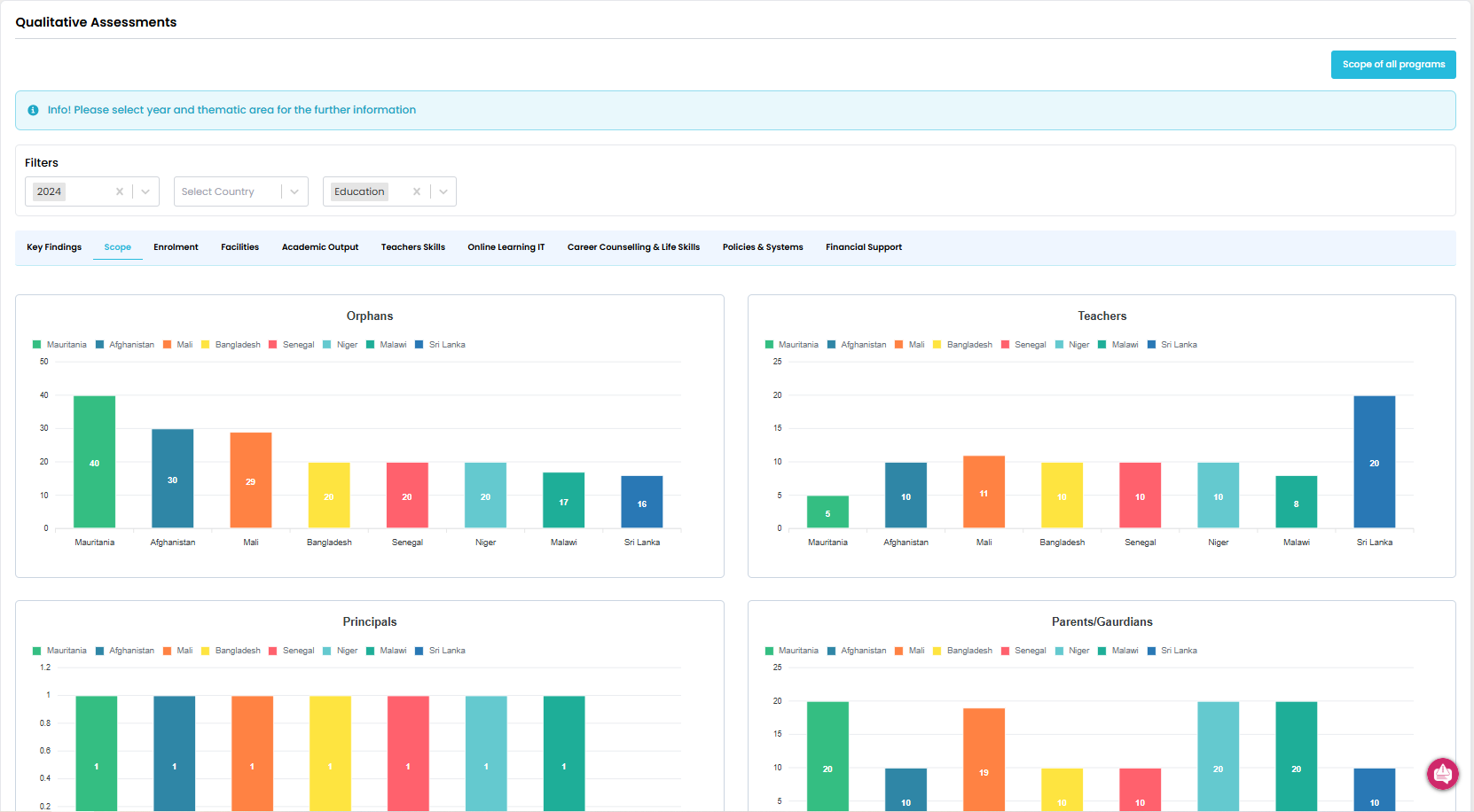The width and height of the screenshot is (1474, 812).
Task: Clear the Education thematic area selection
Action: pos(417,191)
